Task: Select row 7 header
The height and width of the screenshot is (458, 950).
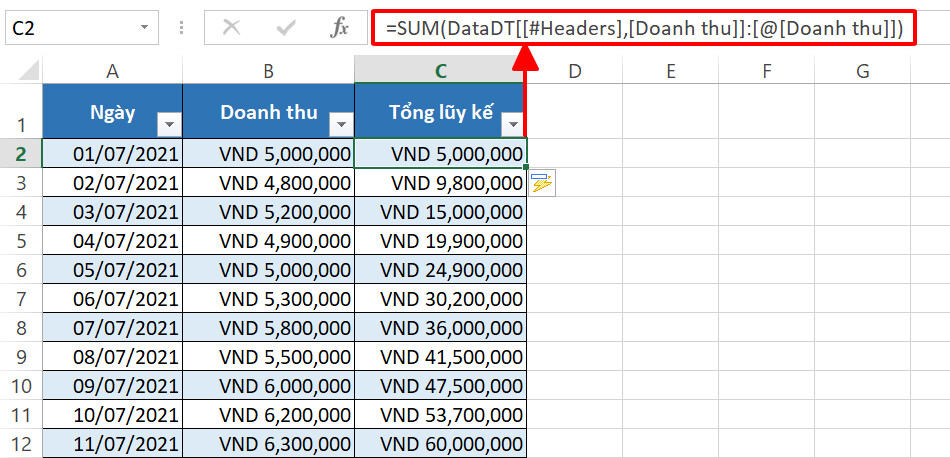Action: tap(21, 299)
